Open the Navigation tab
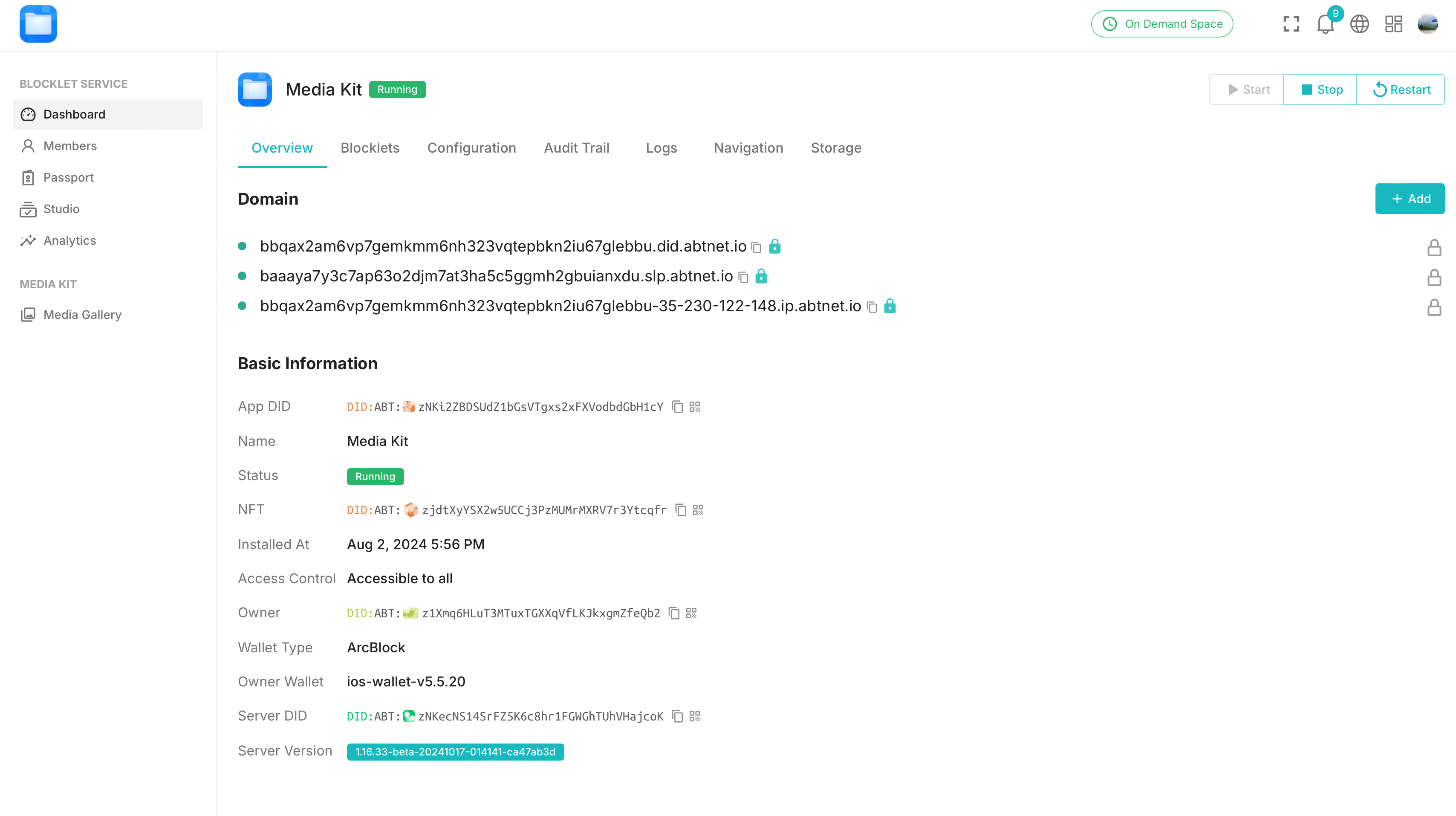The height and width of the screenshot is (816, 1456). [x=748, y=148]
